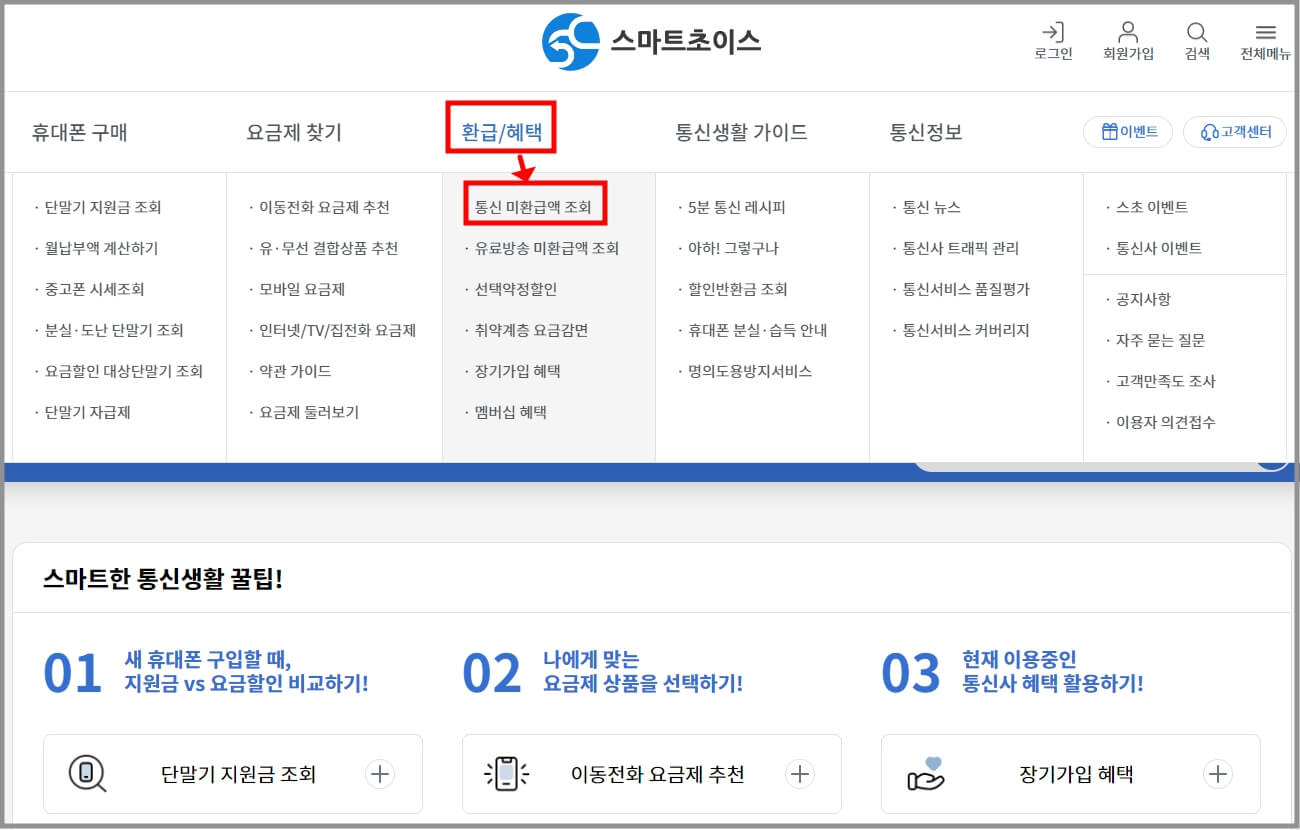
Task: Expand the 단말기 지원금 조회 card plus button
Action: (x=382, y=773)
